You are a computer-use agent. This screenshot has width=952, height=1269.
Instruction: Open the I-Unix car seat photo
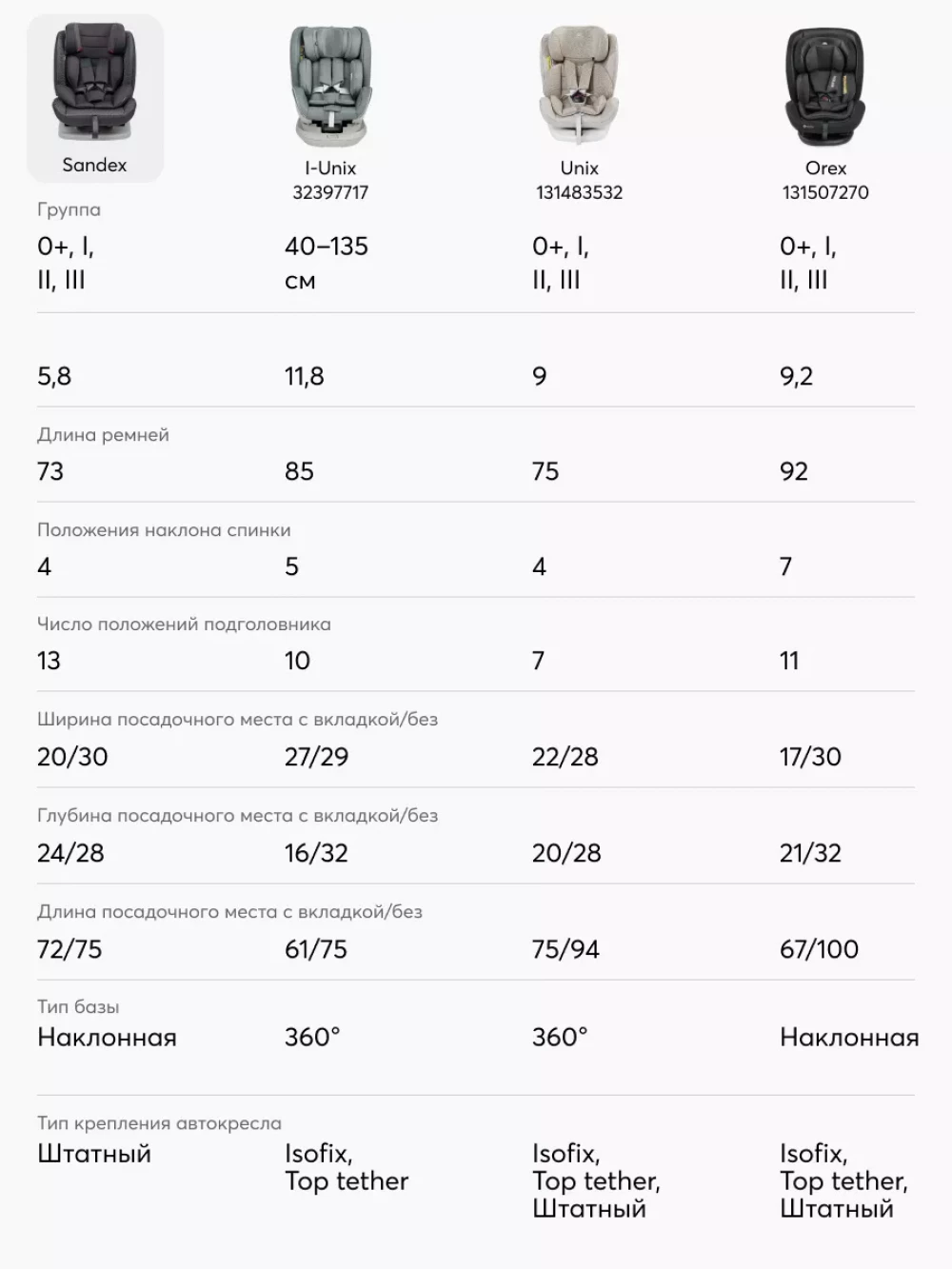329,86
